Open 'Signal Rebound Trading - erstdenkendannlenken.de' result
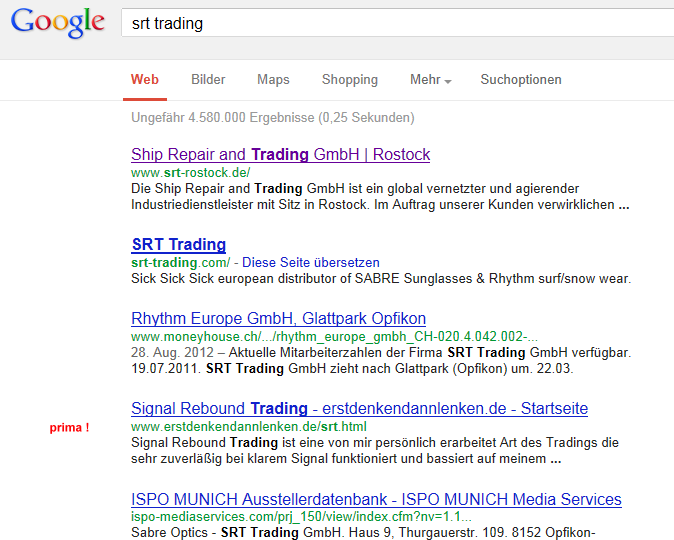This screenshot has width=674, height=540. (x=359, y=408)
